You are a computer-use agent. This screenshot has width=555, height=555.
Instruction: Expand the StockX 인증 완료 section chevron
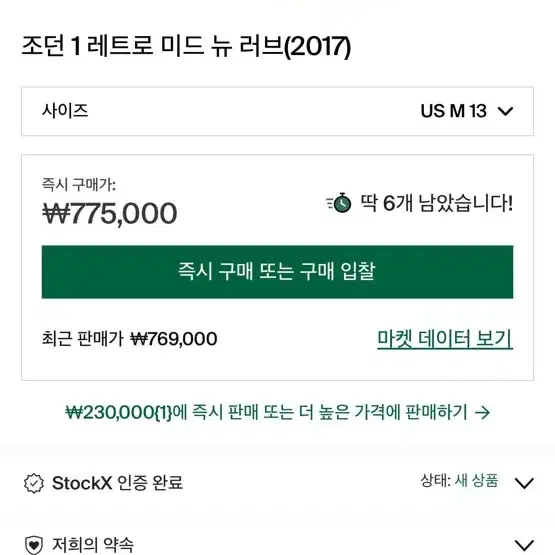coord(524,483)
